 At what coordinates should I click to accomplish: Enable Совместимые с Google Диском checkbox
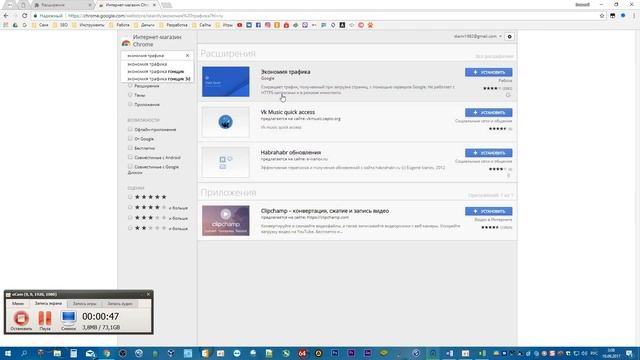130,167
